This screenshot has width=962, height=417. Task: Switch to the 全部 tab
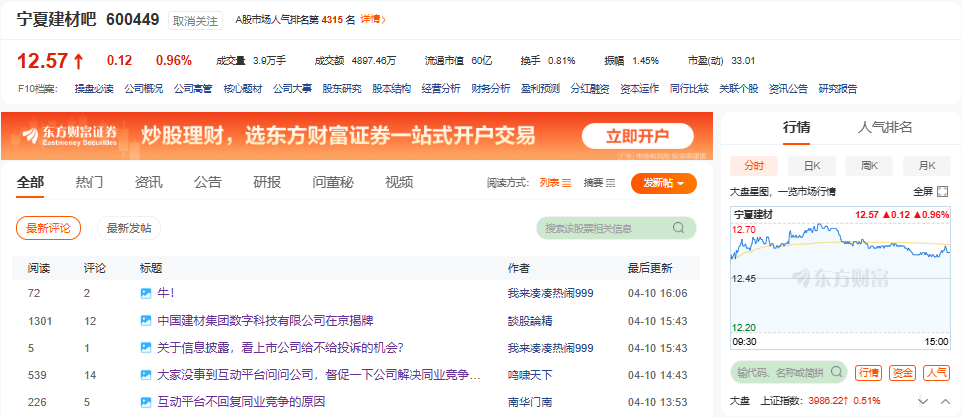tap(30, 182)
